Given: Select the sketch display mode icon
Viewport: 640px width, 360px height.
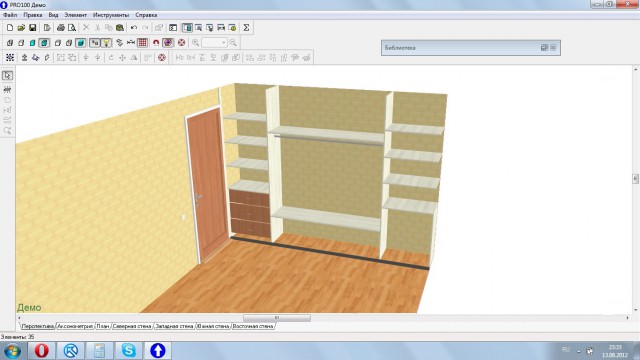Looking at the screenshot, I should [x=21, y=42].
